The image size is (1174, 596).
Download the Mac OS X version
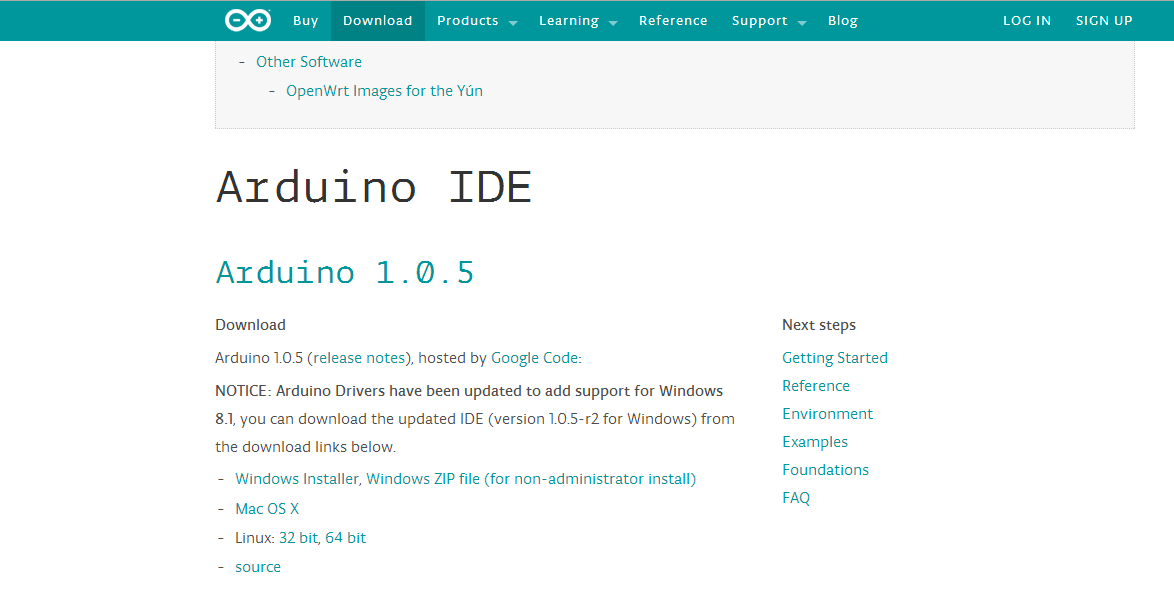tap(267, 509)
